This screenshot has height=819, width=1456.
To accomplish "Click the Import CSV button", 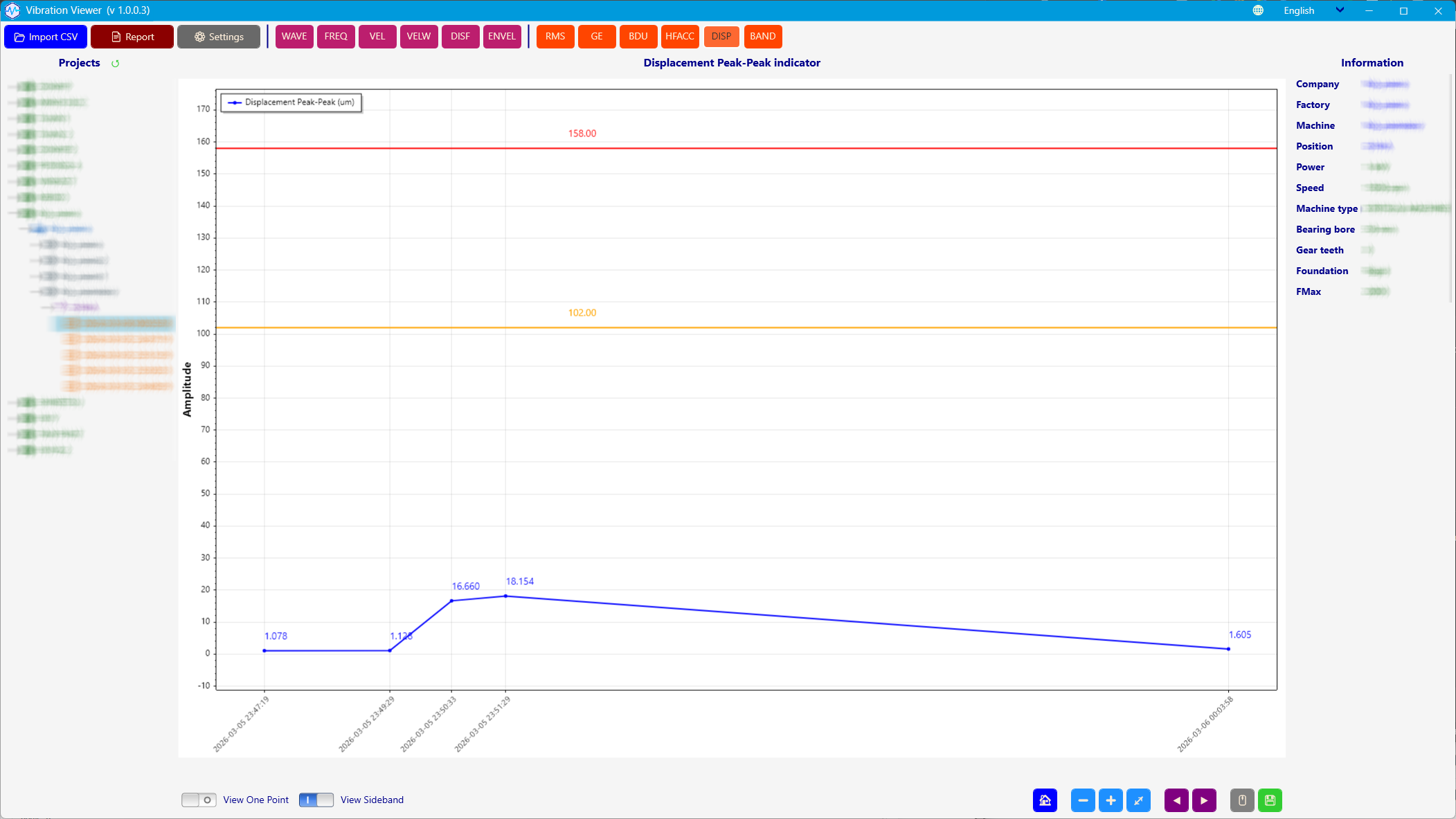I will point(46,37).
